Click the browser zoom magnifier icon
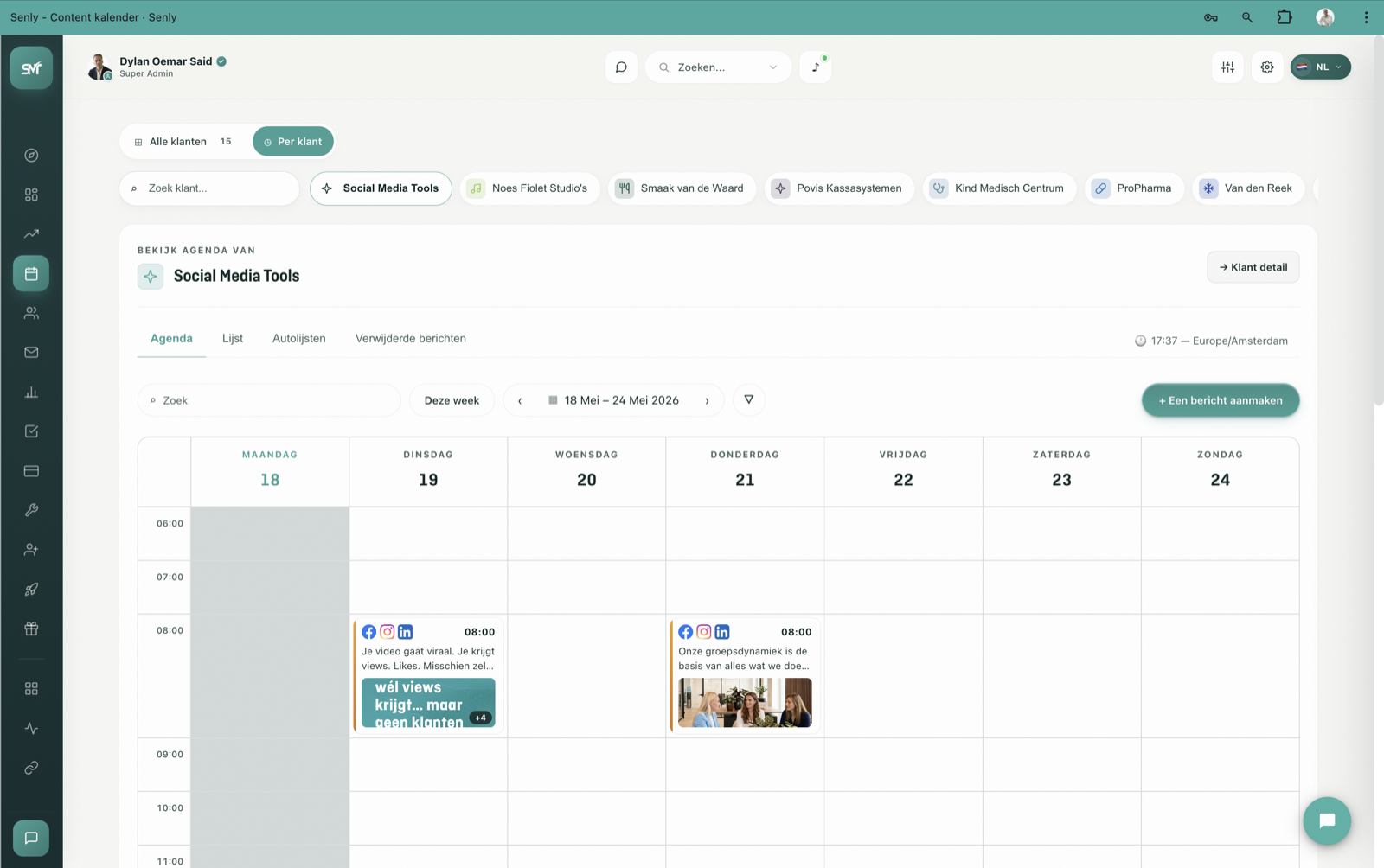This screenshot has height=868, width=1384. (1247, 17)
